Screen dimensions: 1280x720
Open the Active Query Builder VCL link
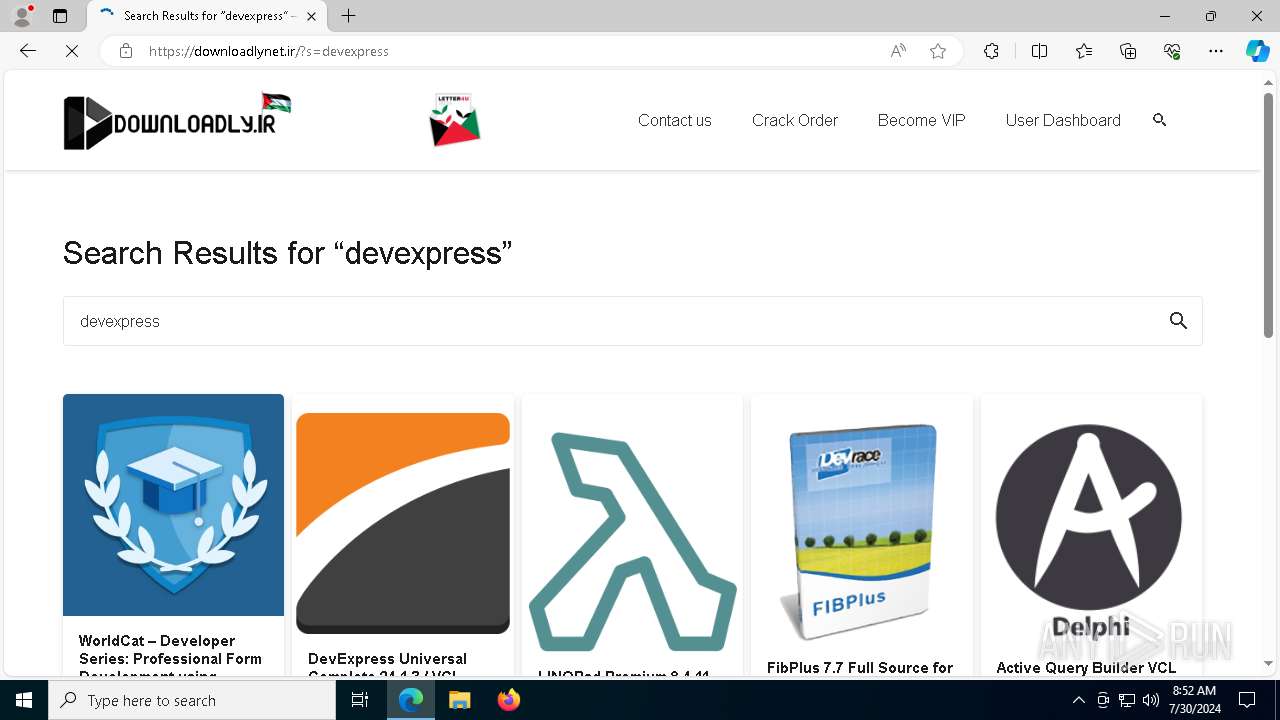[1086, 668]
